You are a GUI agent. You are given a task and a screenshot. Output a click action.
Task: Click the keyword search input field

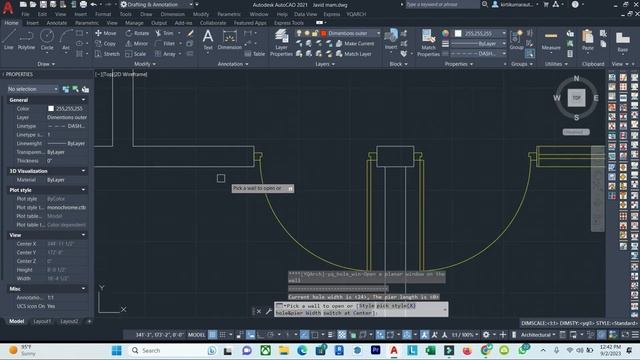441,4
